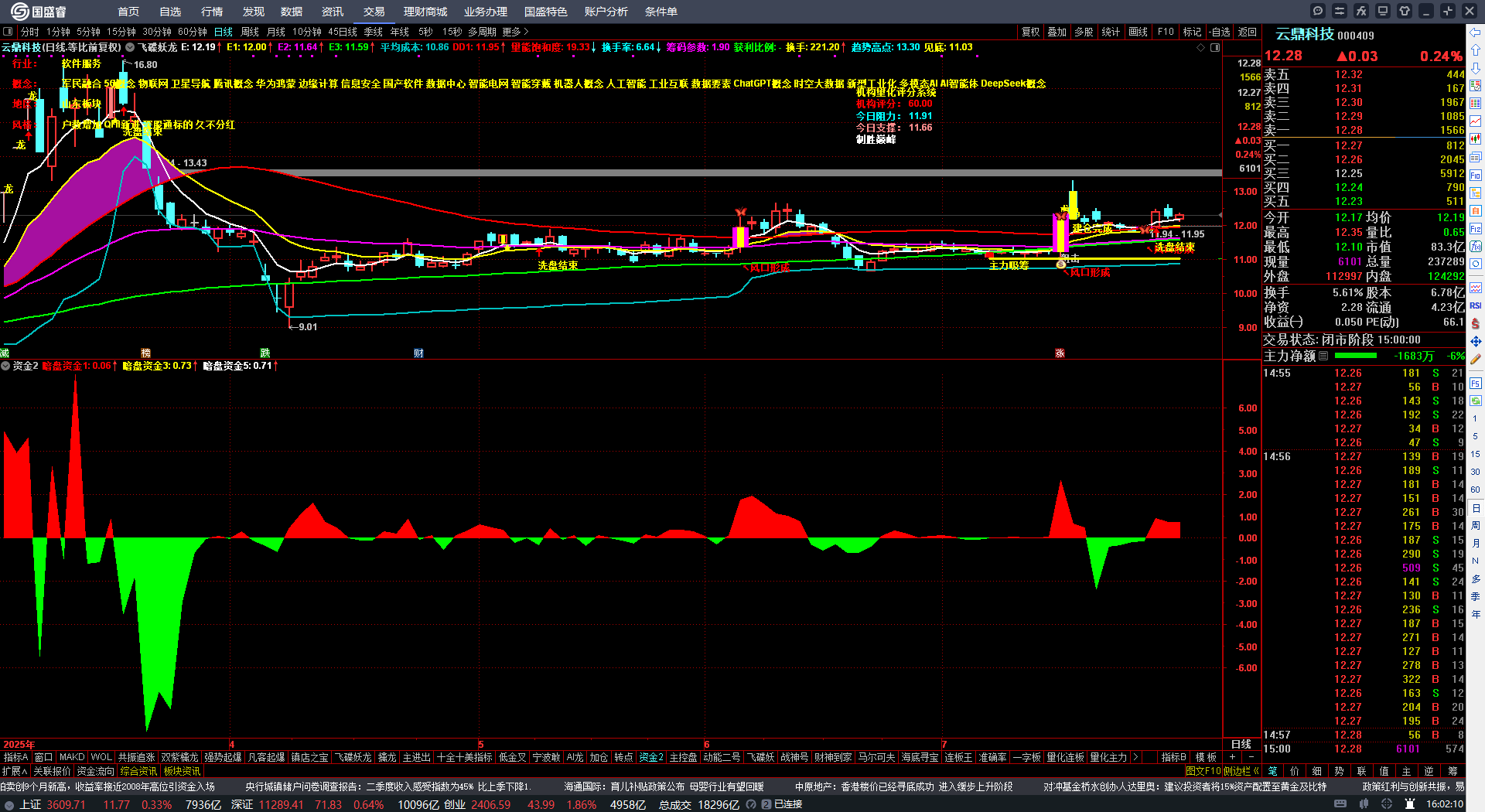This screenshot has width=1485, height=812.
Task: Select the pencil drawing tool icon
Action: pos(1476,359)
